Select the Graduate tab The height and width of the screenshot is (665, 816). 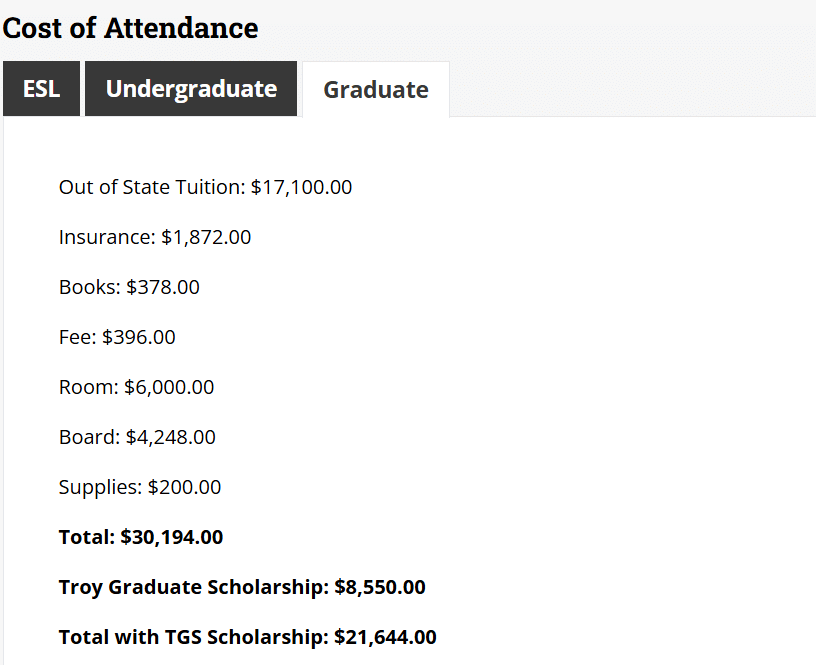point(376,90)
